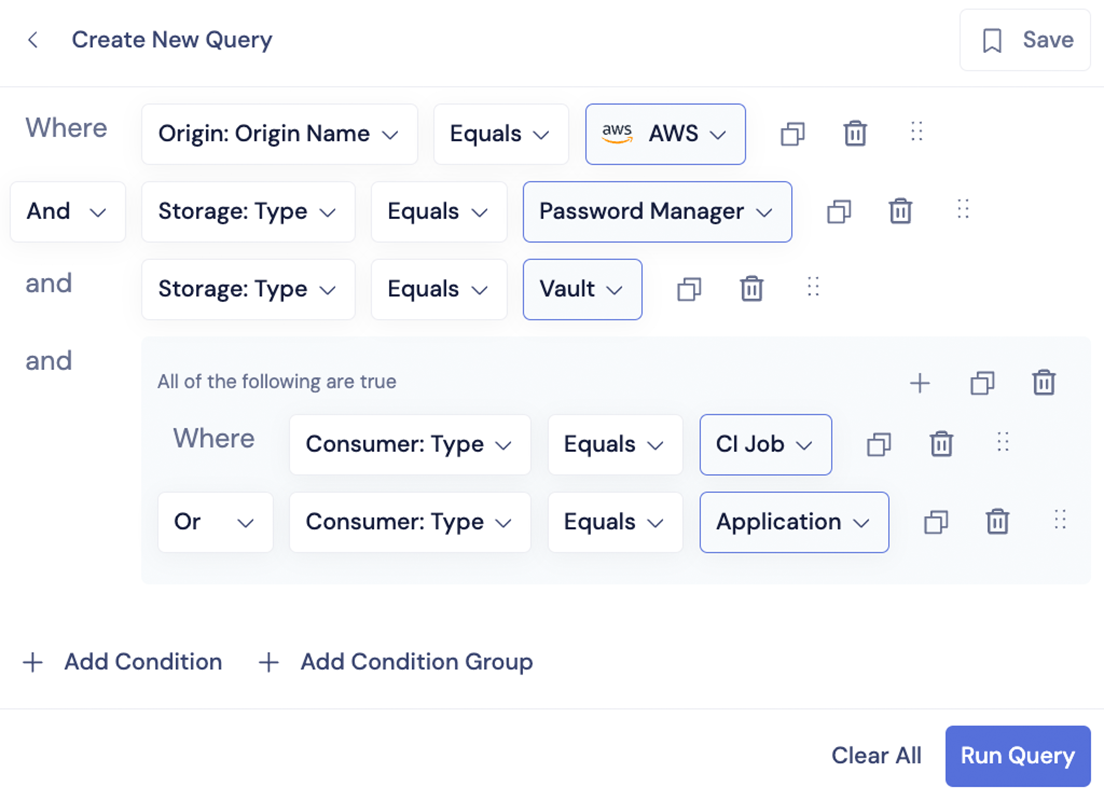Open the Or operator dropdown in group

pyautogui.click(x=215, y=522)
